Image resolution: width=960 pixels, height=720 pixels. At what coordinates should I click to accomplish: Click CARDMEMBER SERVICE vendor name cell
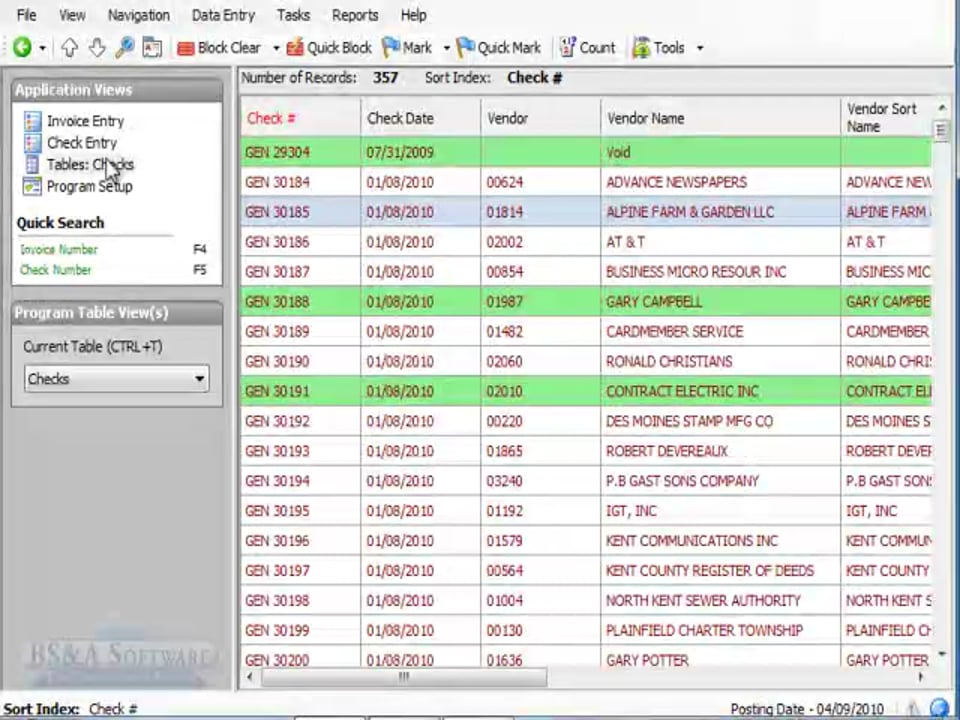point(720,331)
